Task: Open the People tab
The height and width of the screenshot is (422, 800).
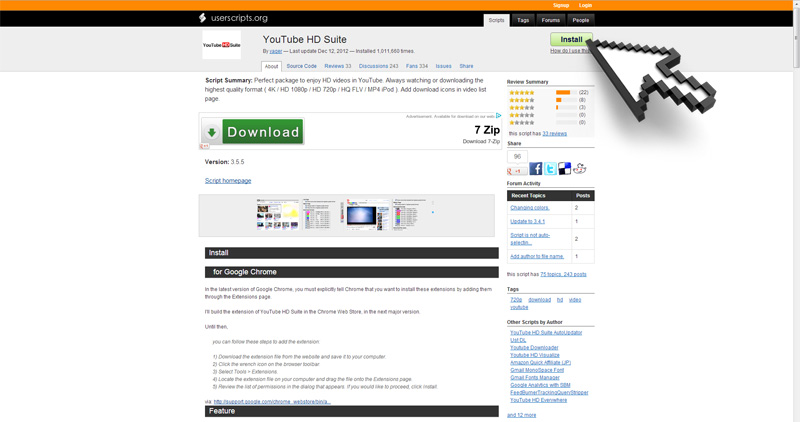Action: [x=581, y=20]
